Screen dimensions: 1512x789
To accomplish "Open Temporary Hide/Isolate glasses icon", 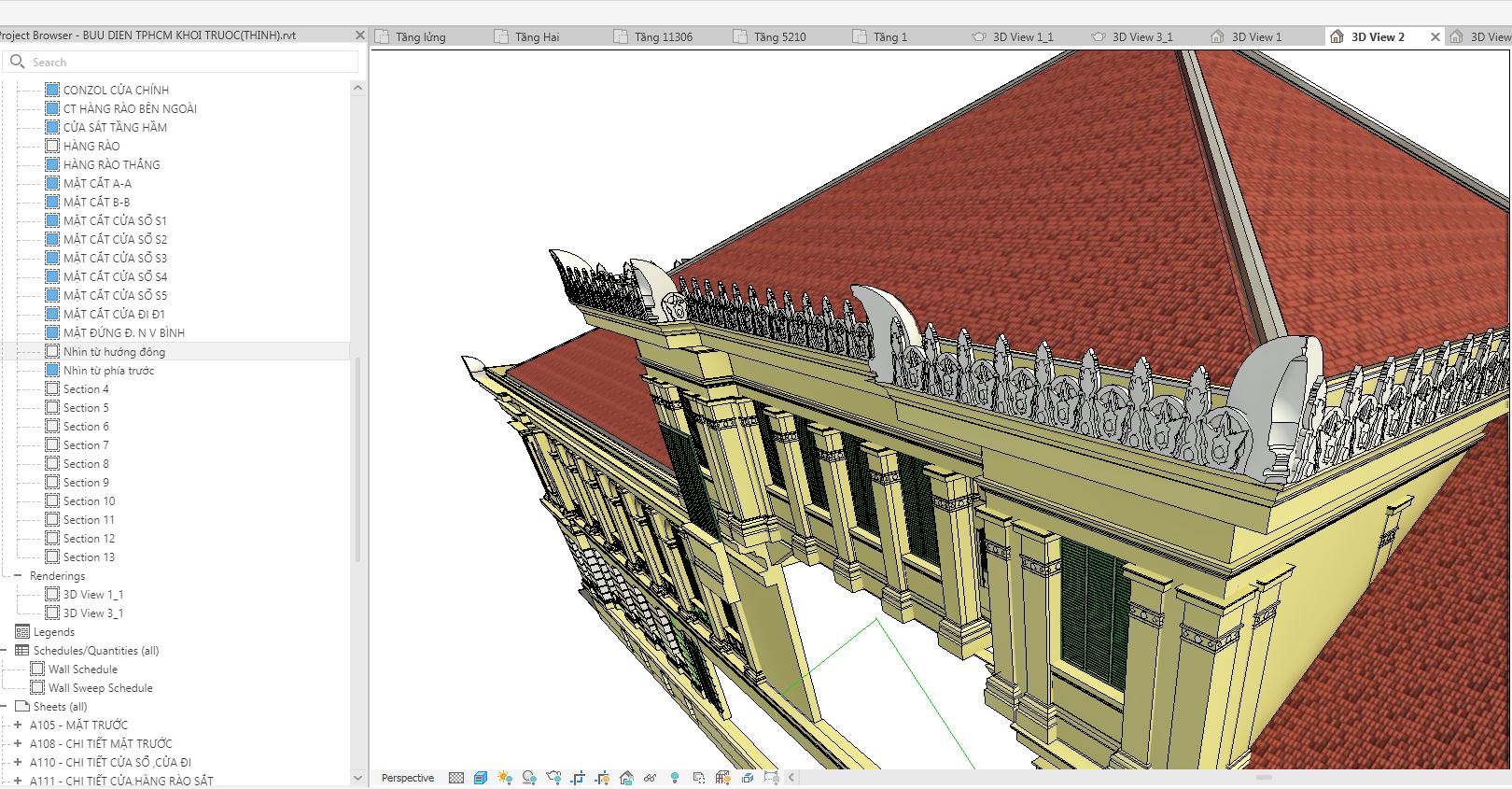I will point(650,778).
